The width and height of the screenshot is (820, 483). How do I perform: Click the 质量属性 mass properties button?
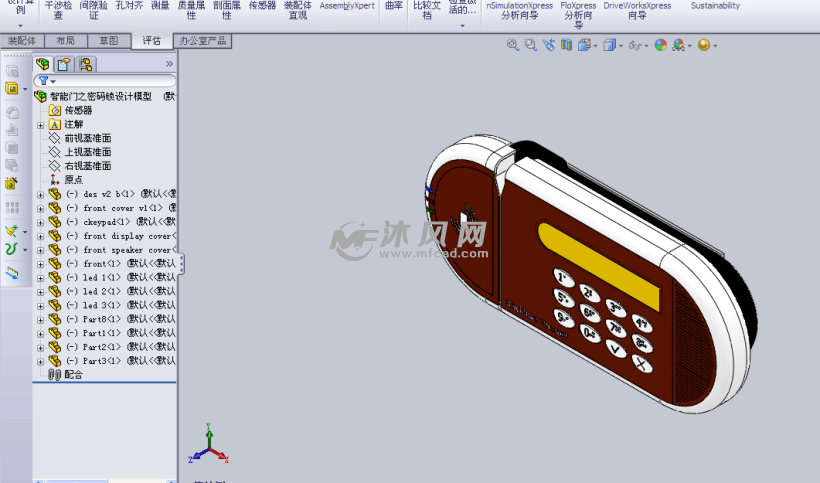pyautogui.click(x=191, y=10)
